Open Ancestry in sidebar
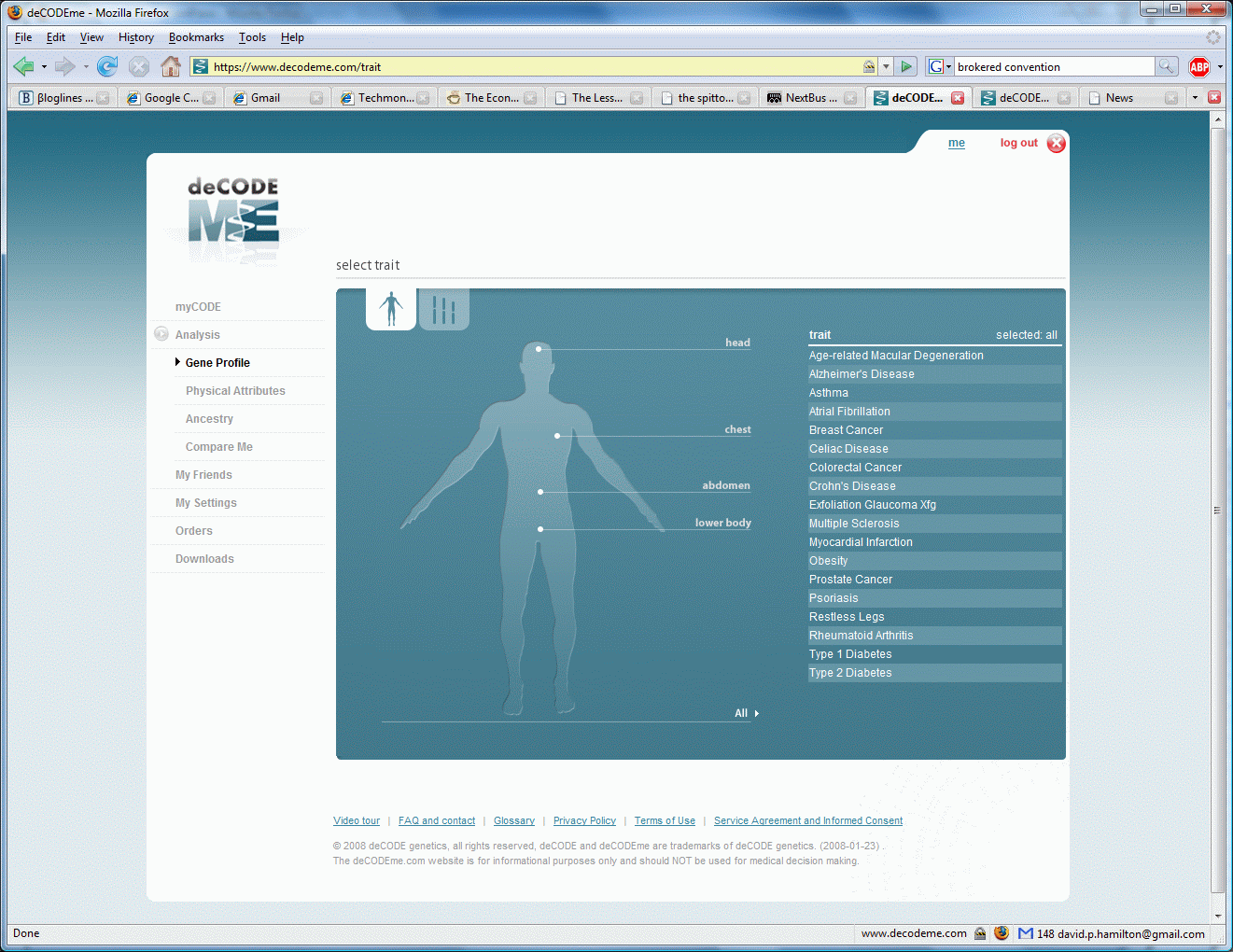Image resolution: width=1233 pixels, height=952 pixels. [209, 418]
